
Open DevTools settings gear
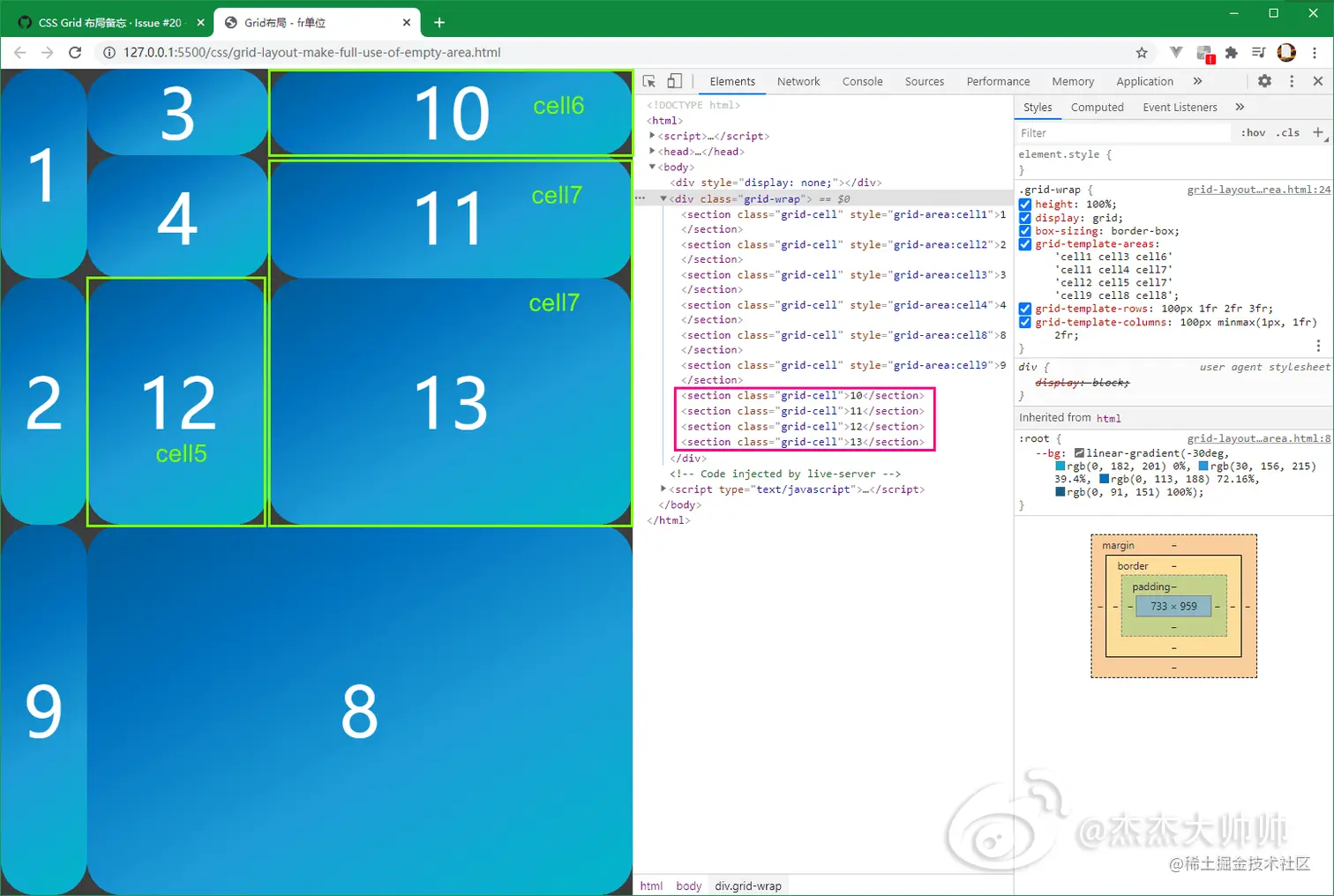(1264, 81)
